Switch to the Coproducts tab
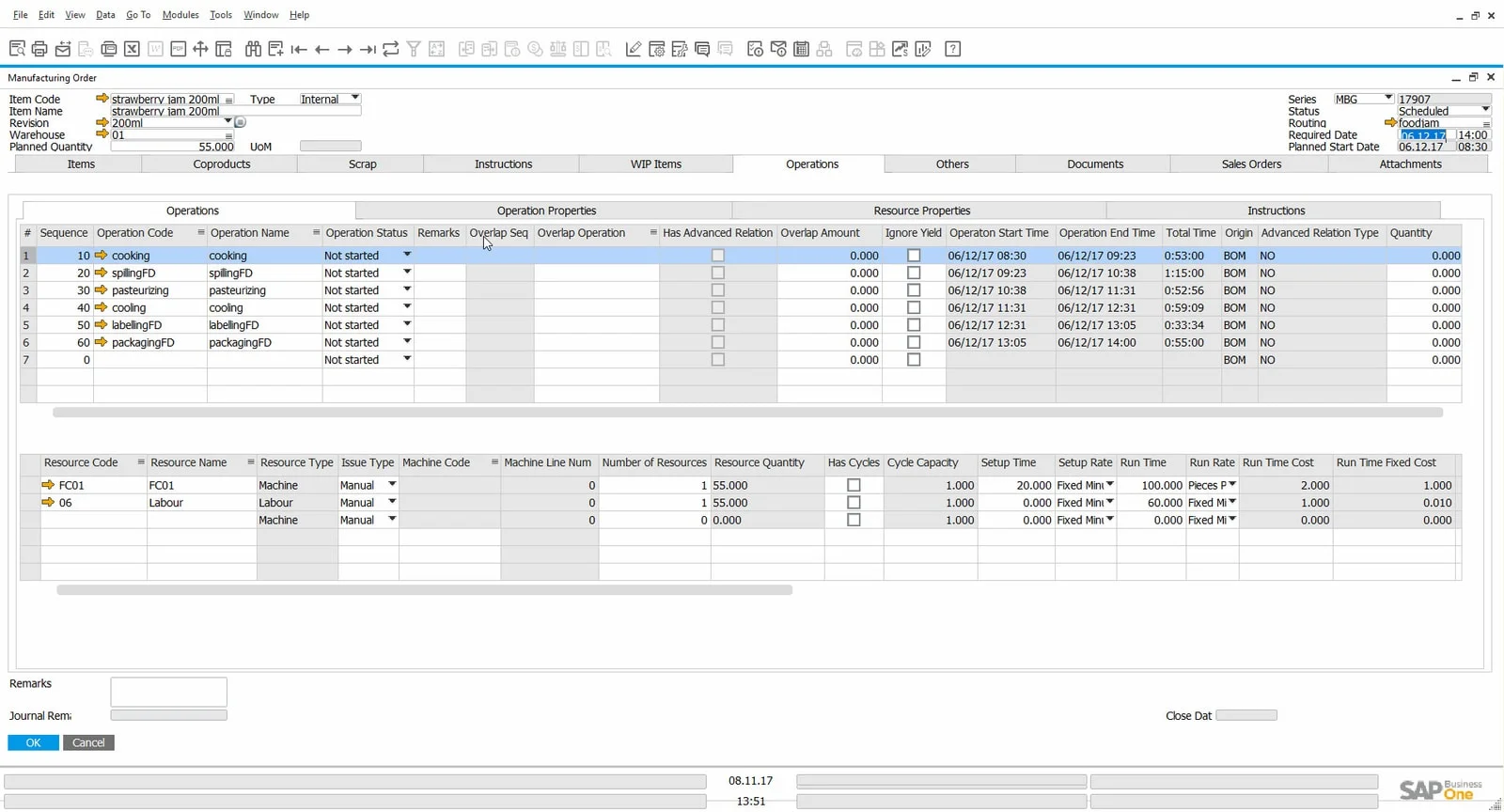This screenshot has height=812, width=1504. pos(222,164)
